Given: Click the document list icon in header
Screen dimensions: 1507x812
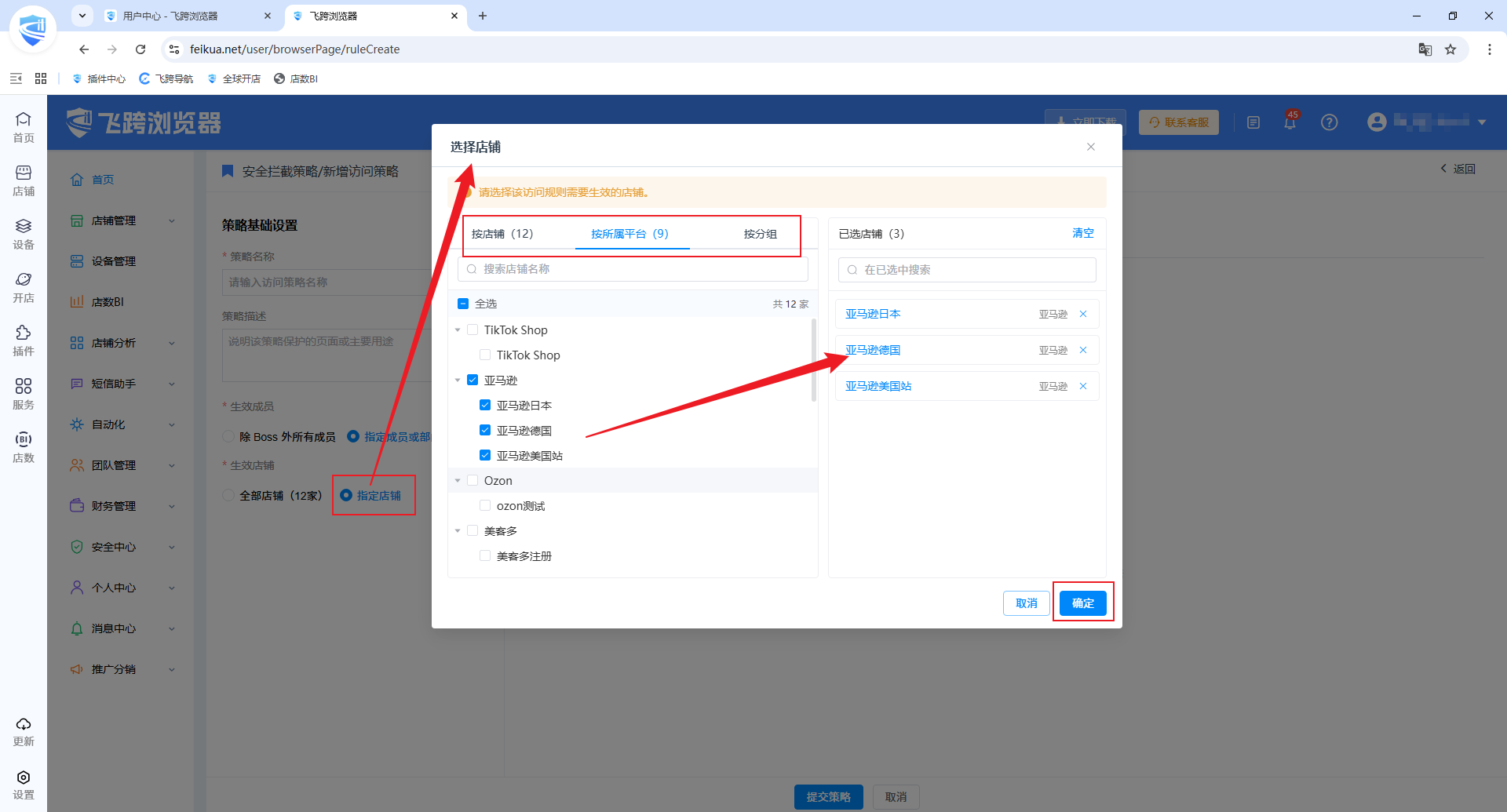Looking at the screenshot, I should click(x=1253, y=122).
